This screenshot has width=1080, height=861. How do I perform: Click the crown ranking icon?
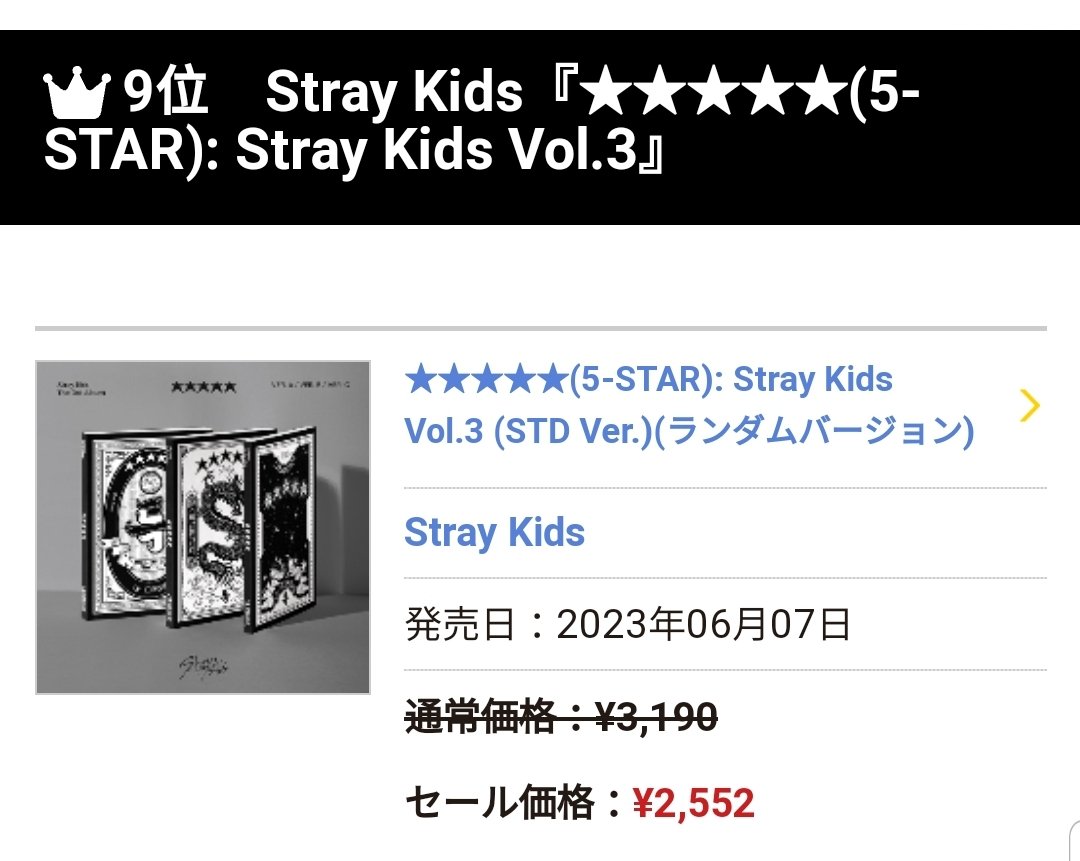point(76,92)
